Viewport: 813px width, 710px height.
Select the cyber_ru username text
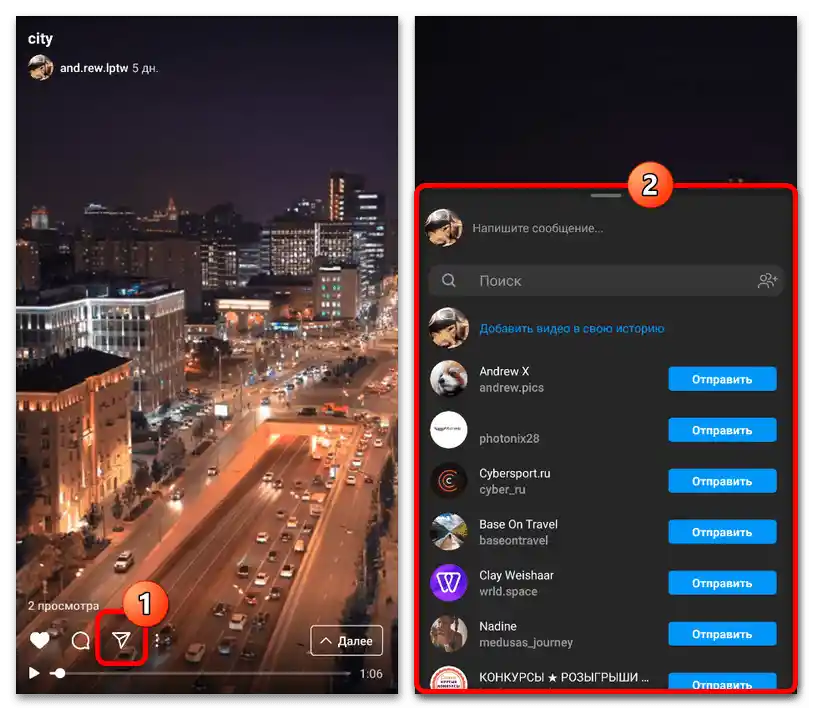[502, 489]
